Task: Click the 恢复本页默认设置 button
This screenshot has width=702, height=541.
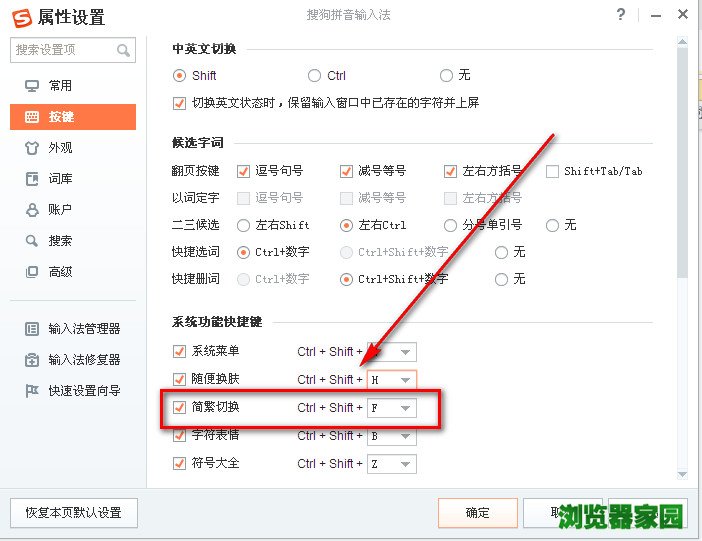Action: 74,513
